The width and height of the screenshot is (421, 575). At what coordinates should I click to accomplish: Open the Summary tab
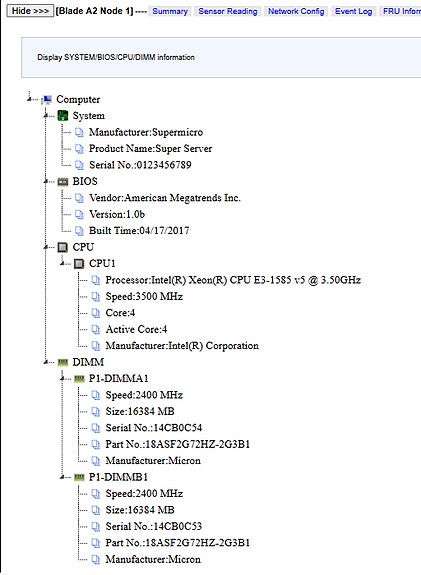(x=170, y=11)
